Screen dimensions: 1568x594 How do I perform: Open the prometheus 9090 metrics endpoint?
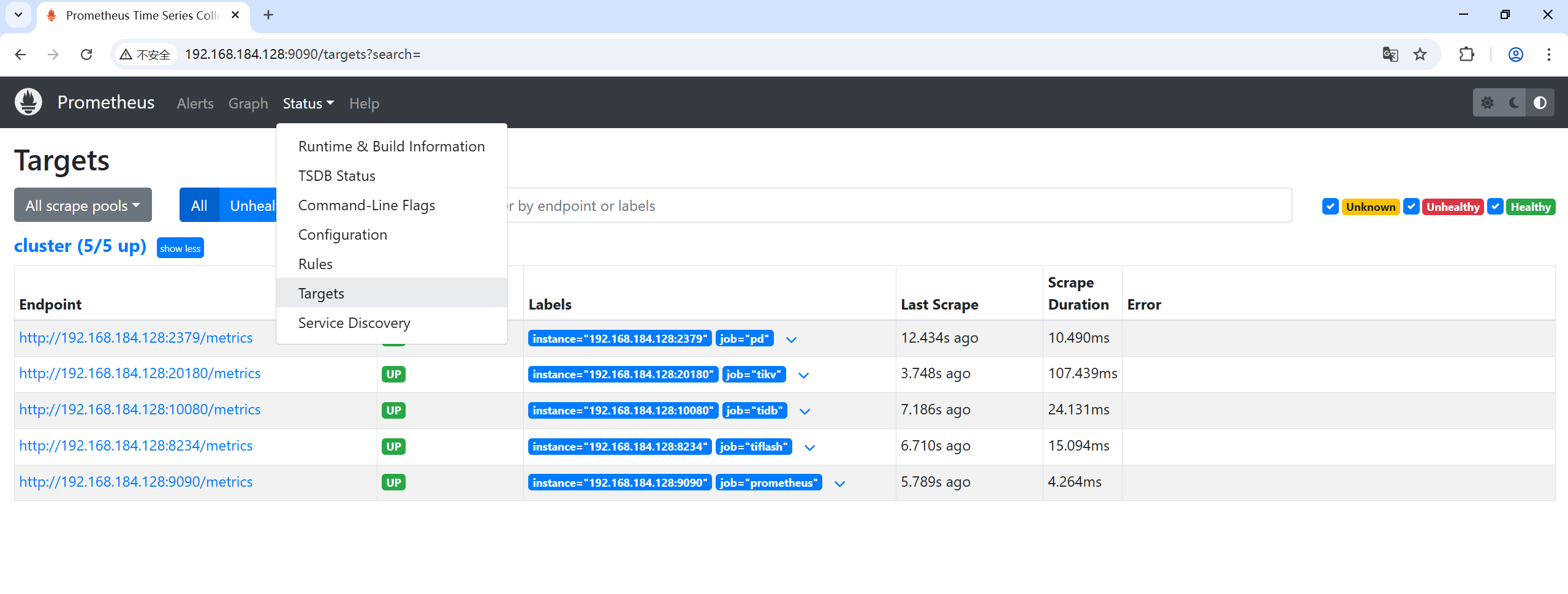pos(135,482)
